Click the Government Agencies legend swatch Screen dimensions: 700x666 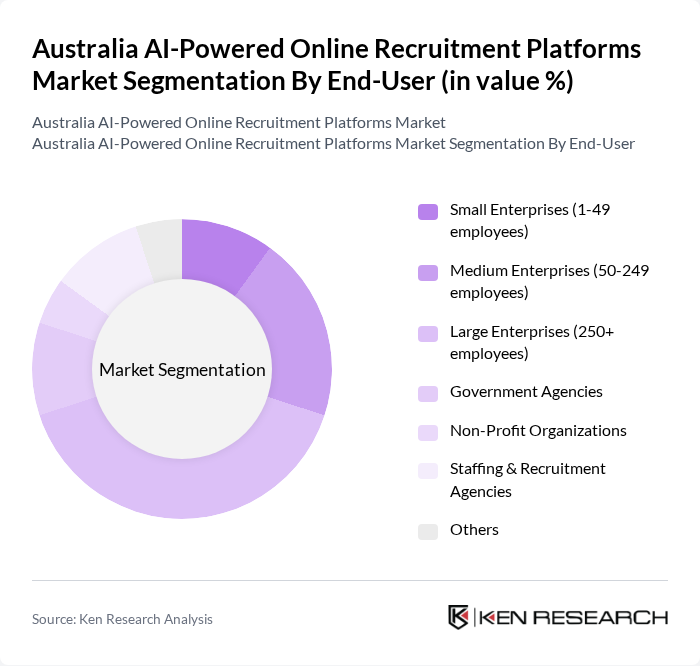pyautogui.click(x=428, y=394)
